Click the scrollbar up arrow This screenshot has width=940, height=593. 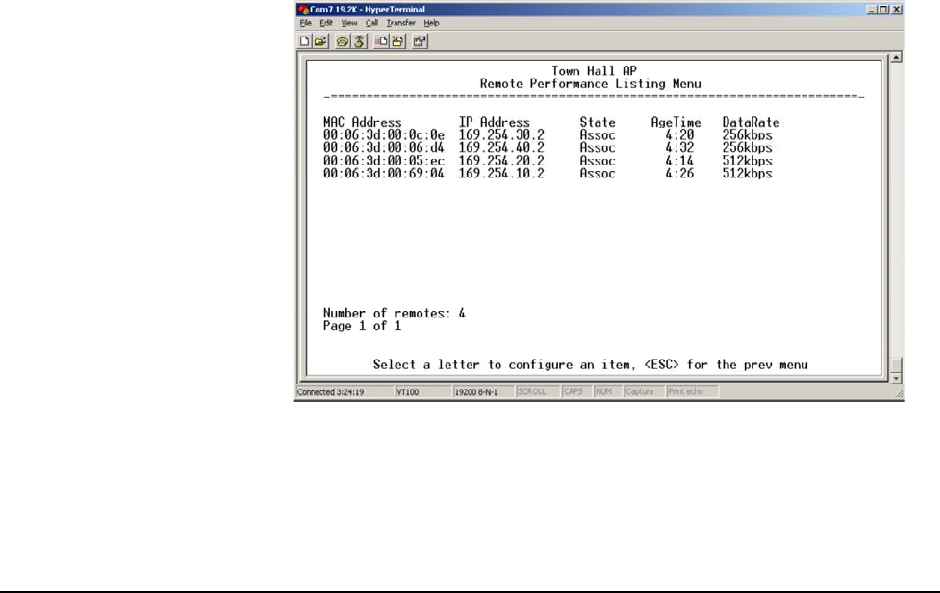click(896, 58)
